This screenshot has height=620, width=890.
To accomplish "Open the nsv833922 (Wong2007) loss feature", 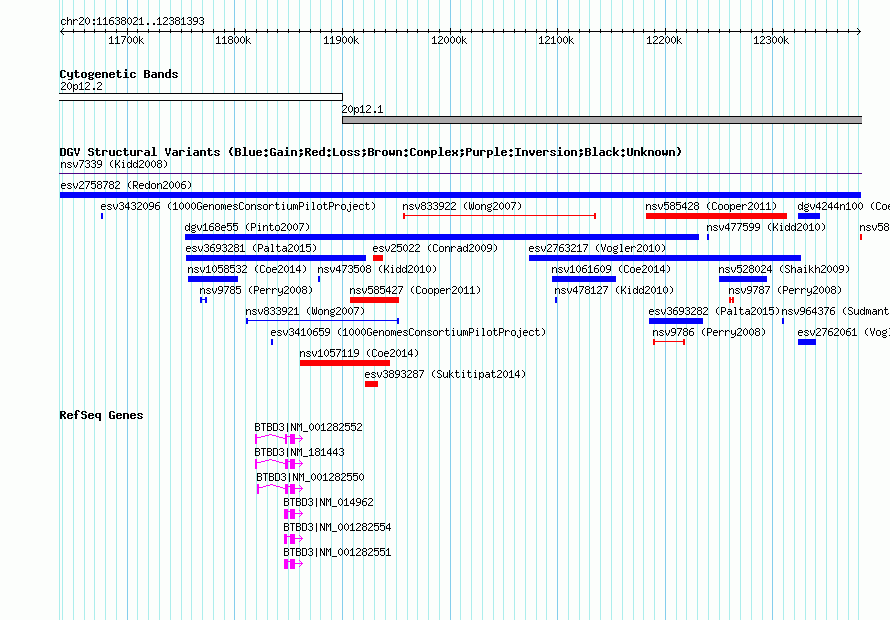I will [x=499, y=216].
